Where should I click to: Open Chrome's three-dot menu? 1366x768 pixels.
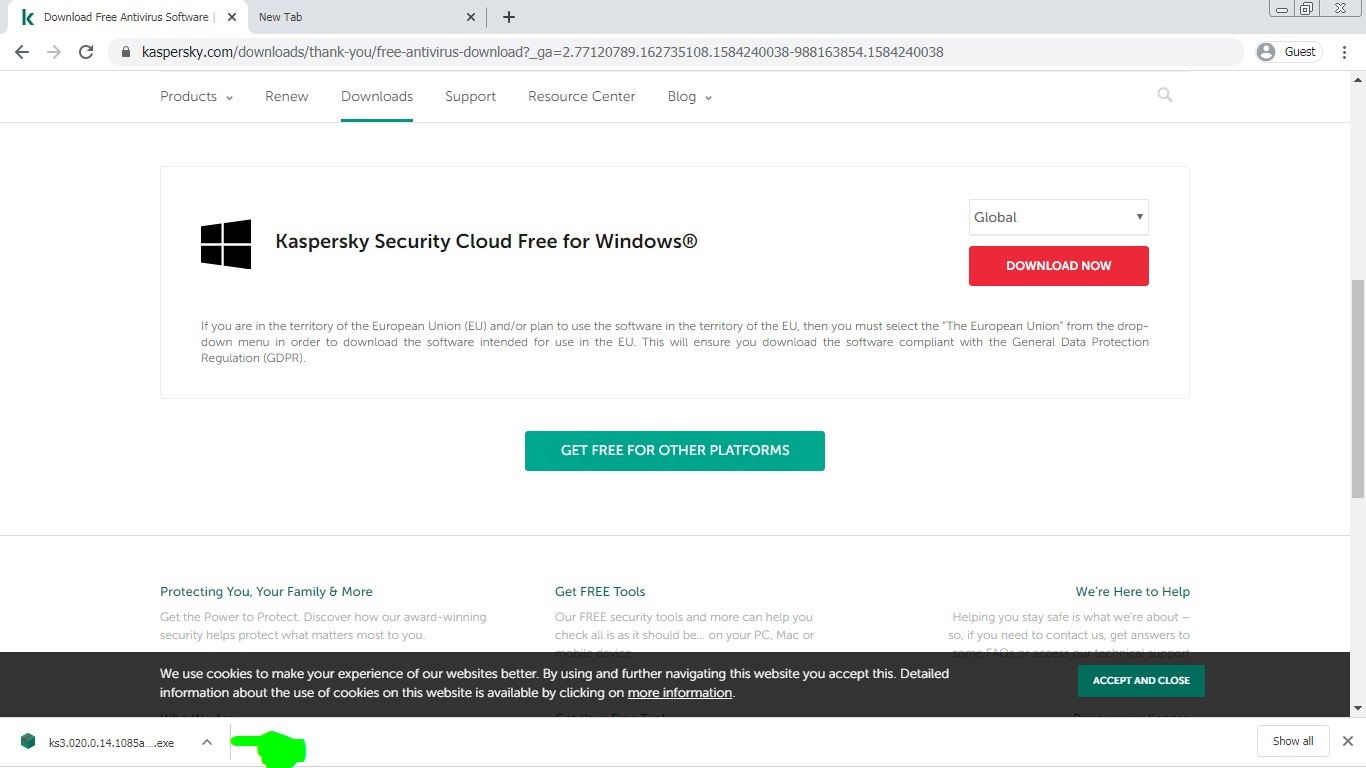click(x=1345, y=52)
